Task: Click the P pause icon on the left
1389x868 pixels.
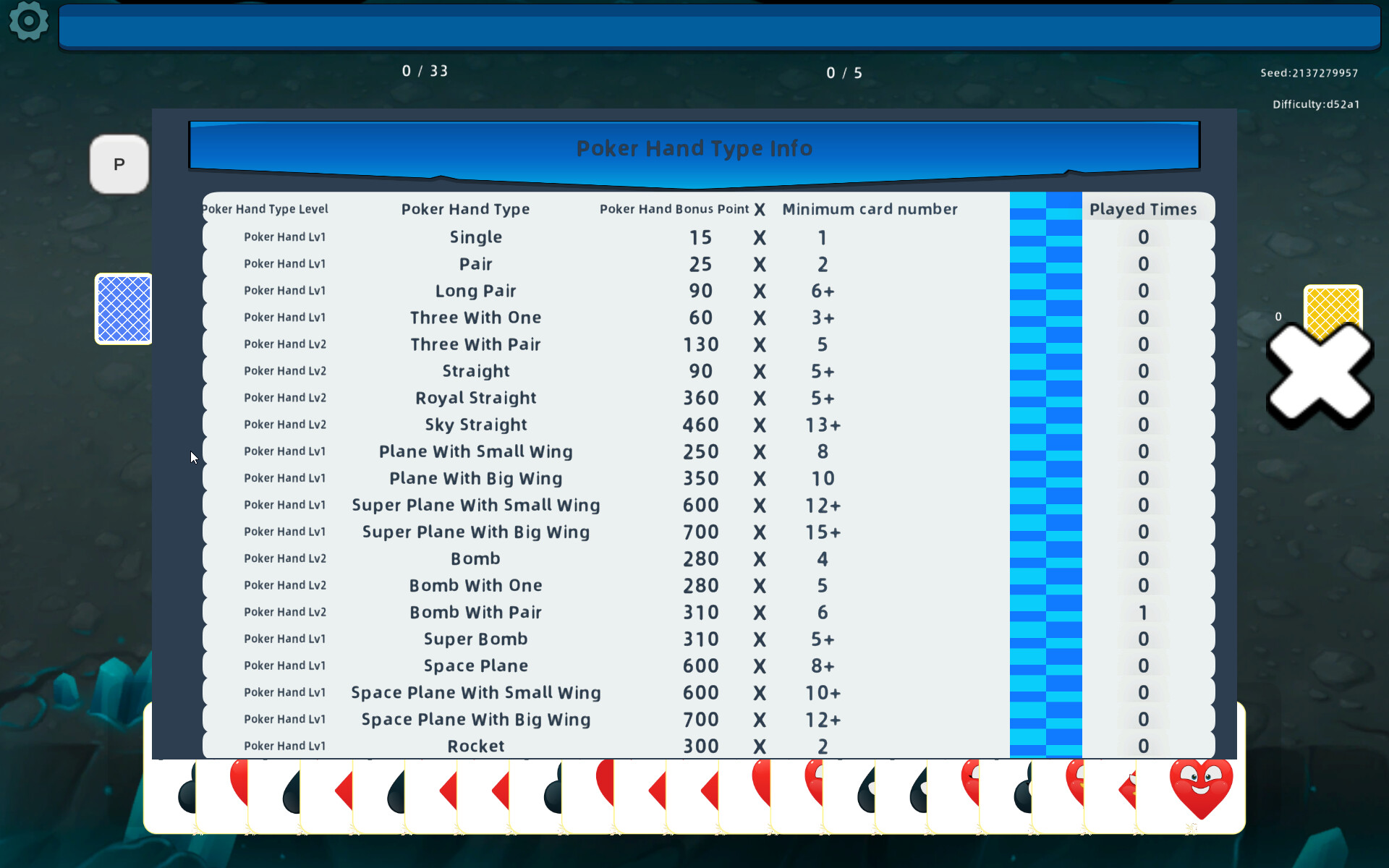Action: 119,164
